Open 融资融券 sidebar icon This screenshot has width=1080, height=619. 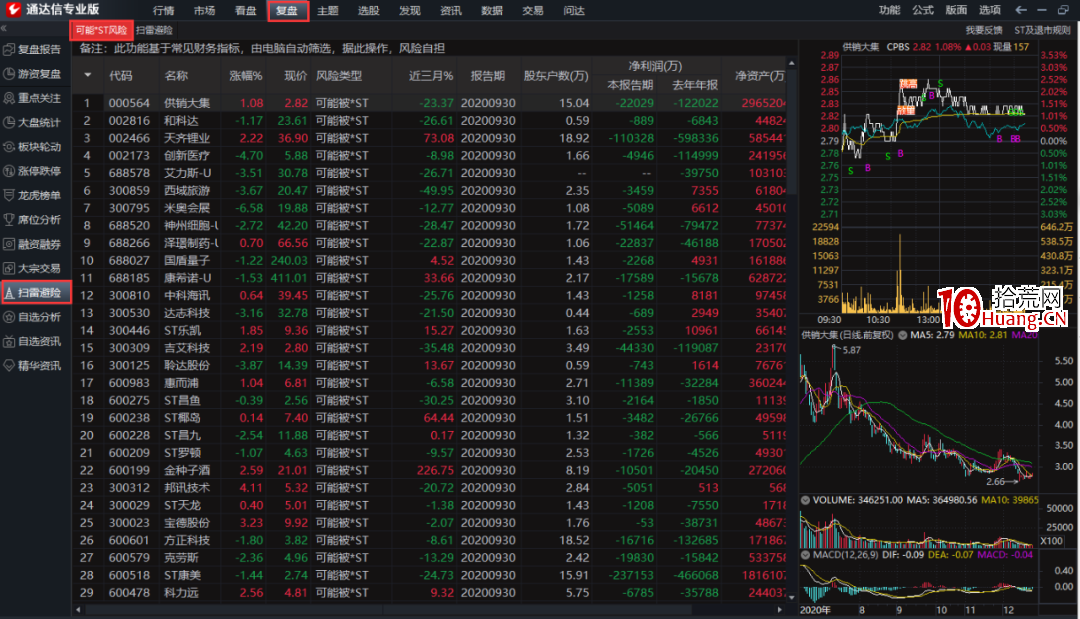click(x=9, y=244)
